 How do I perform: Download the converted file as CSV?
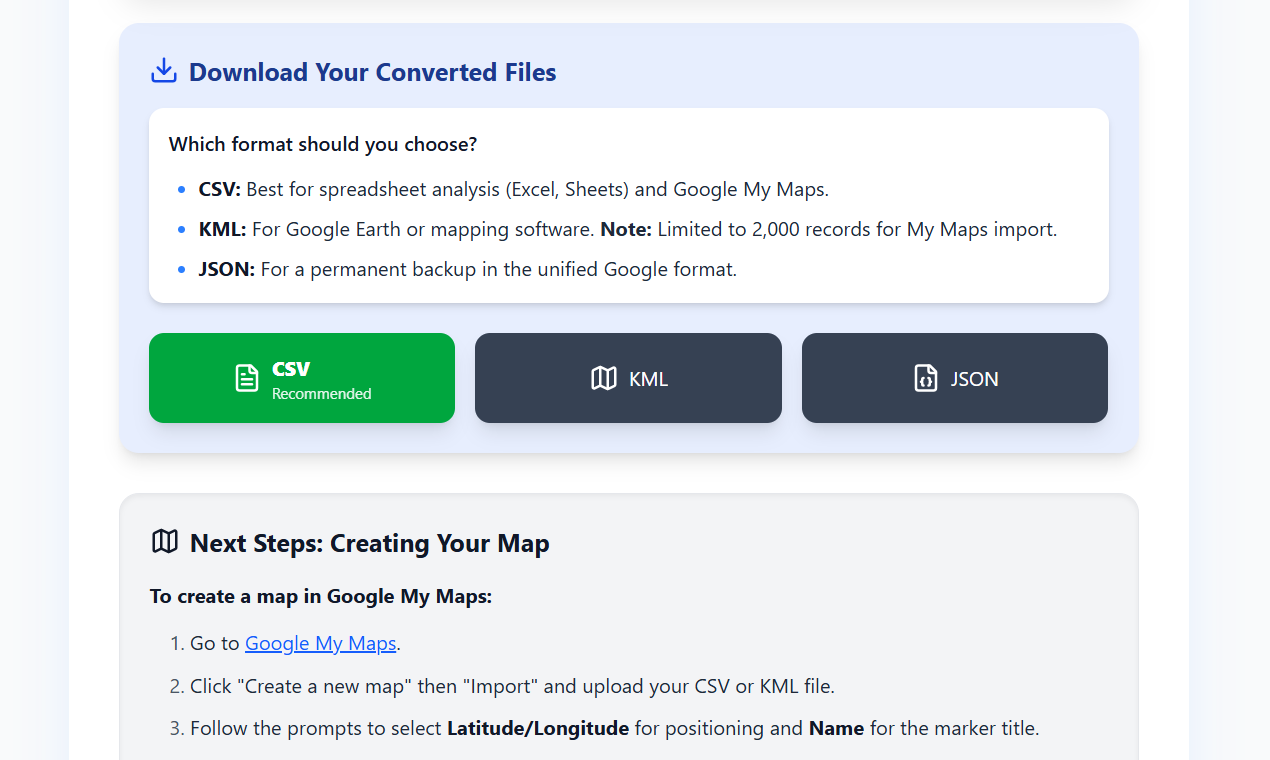(x=301, y=378)
